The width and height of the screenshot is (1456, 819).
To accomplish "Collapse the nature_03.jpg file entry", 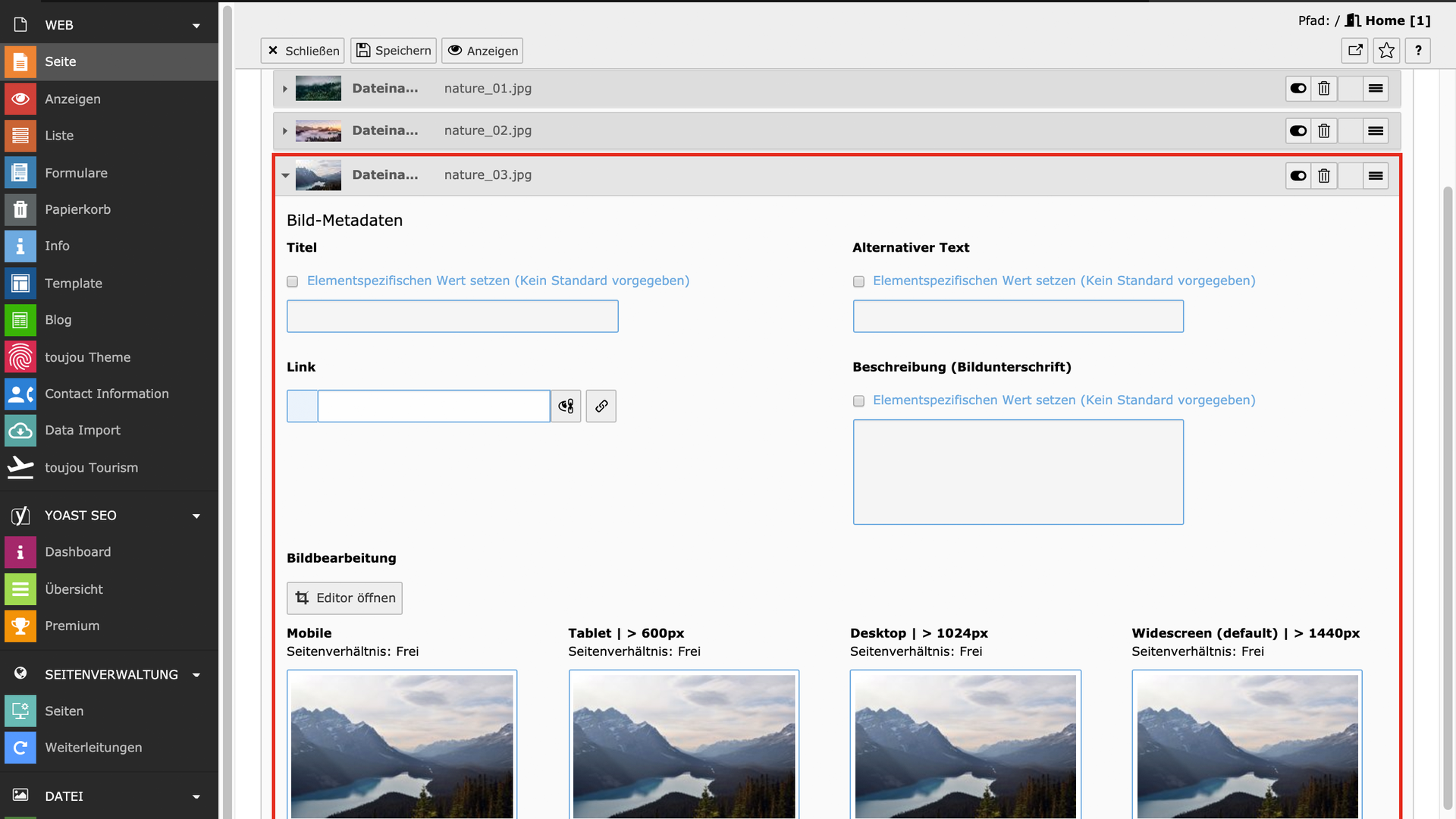I will pyautogui.click(x=285, y=175).
